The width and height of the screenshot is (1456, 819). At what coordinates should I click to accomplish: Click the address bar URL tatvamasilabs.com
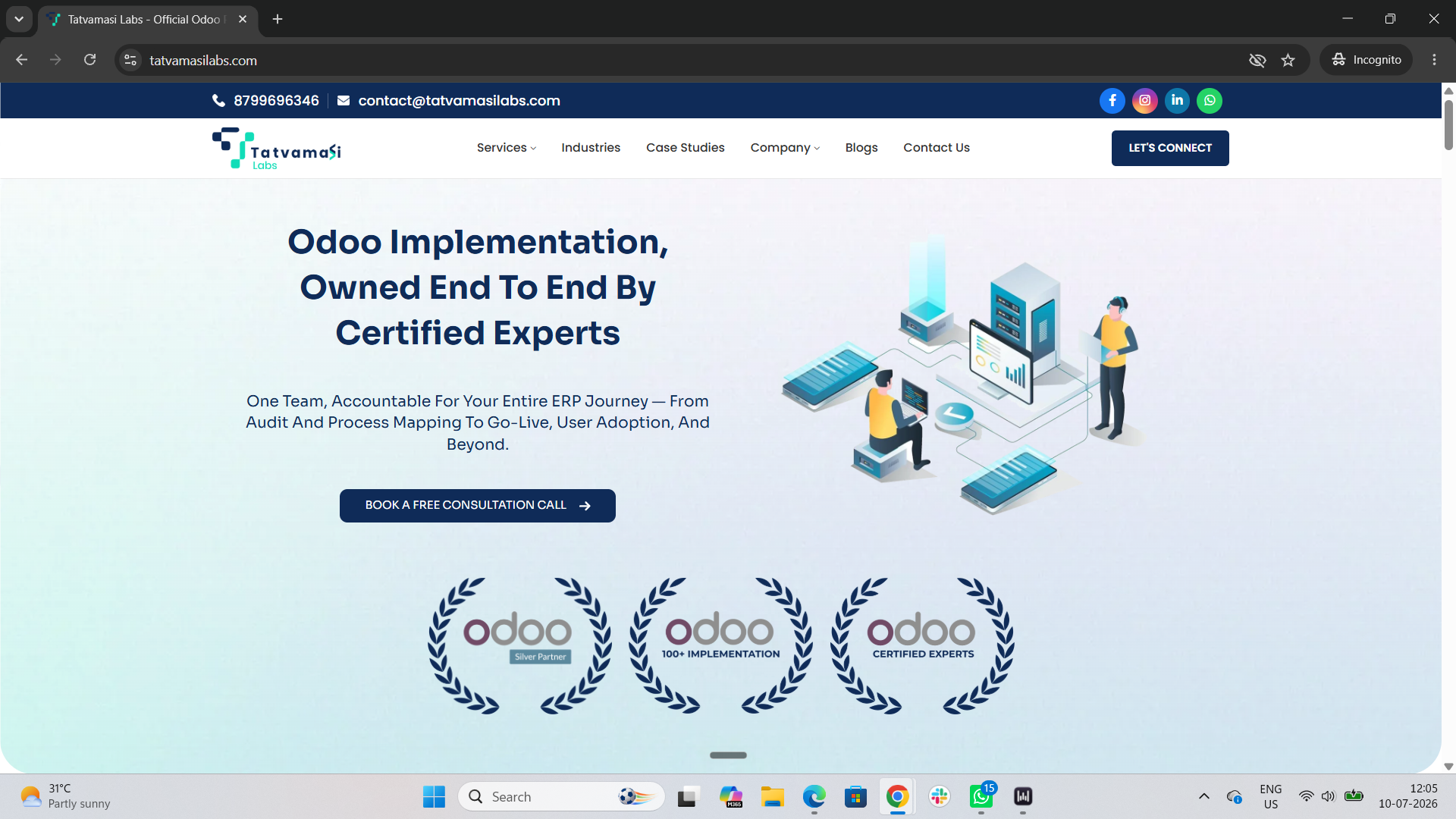point(203,61)
